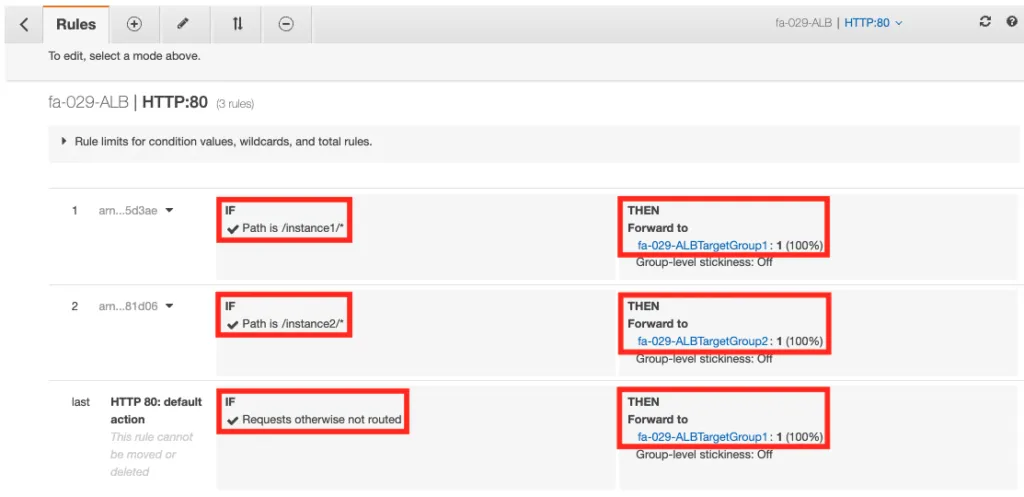The image size is (1024, 497).
Task: Click 'fa-029-ALB | HTTP:80' page heading
Action: [x=128, y=103]
